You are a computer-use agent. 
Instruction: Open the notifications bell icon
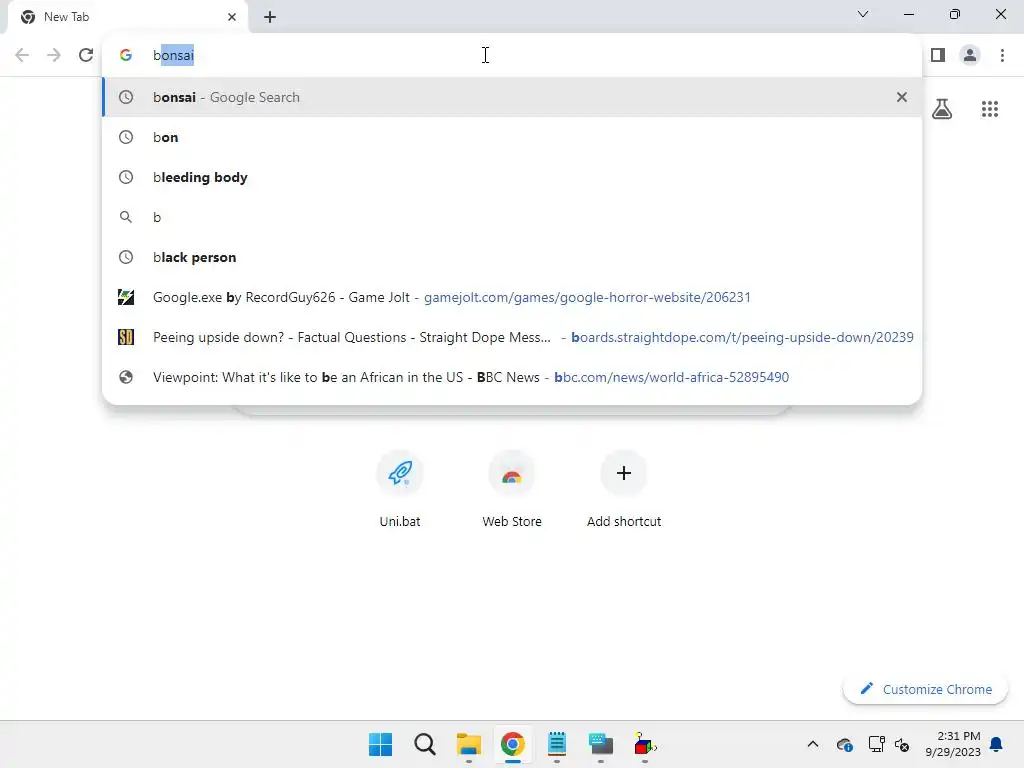(997, 744)
